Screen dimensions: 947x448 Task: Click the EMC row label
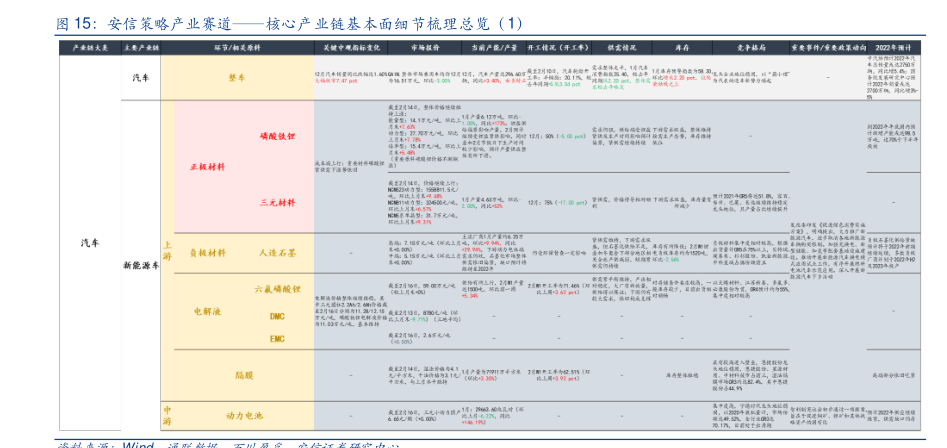278,339
